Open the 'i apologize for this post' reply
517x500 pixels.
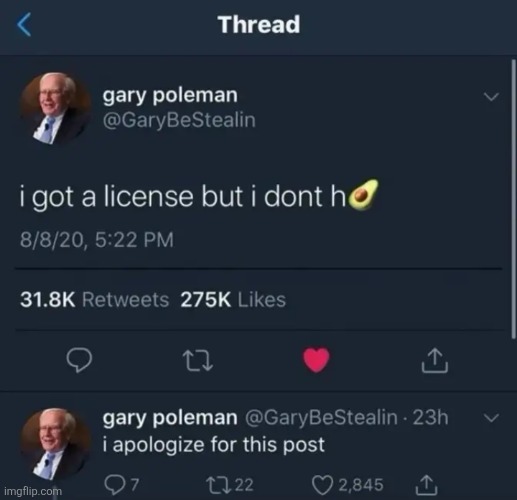214,445
